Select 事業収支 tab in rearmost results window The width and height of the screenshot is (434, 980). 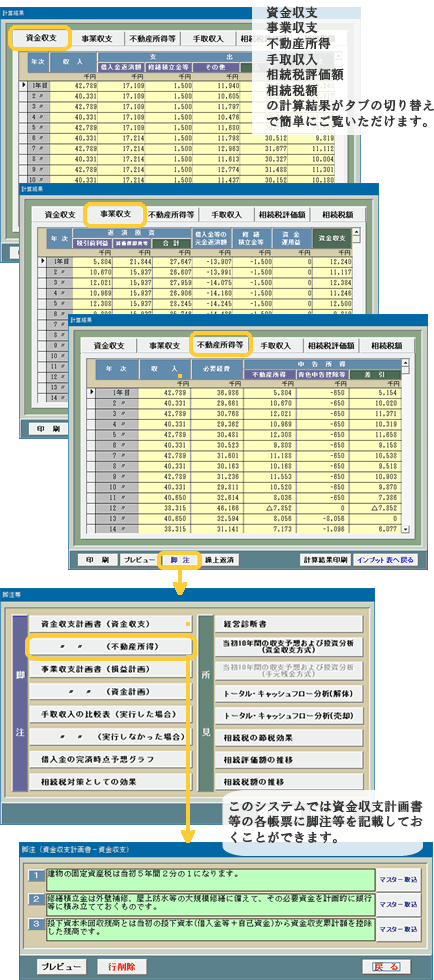tap(97, 38)
